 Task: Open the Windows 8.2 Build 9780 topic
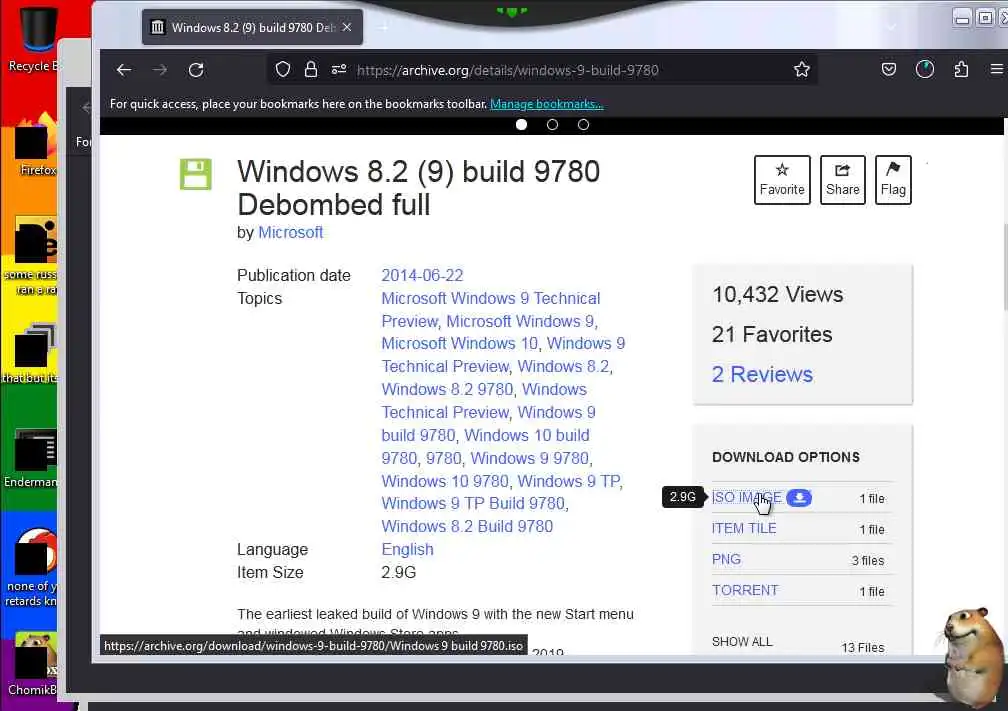click(467, 526)
